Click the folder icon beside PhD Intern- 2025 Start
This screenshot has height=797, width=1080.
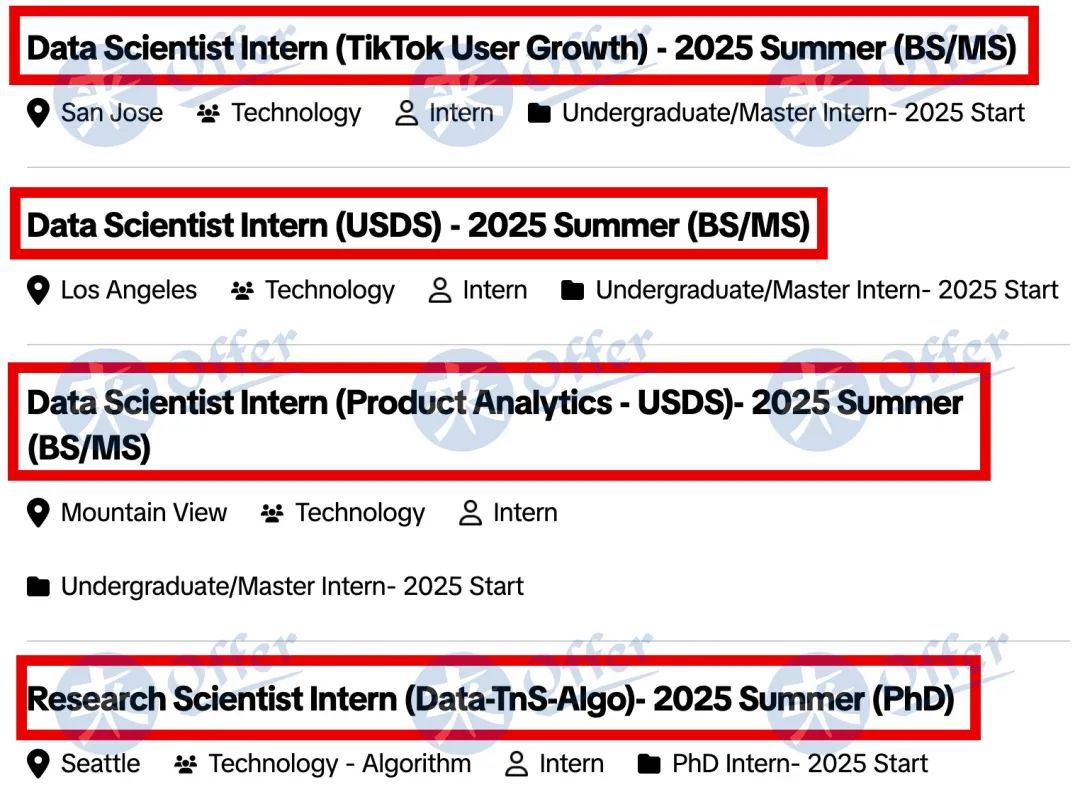649,764
